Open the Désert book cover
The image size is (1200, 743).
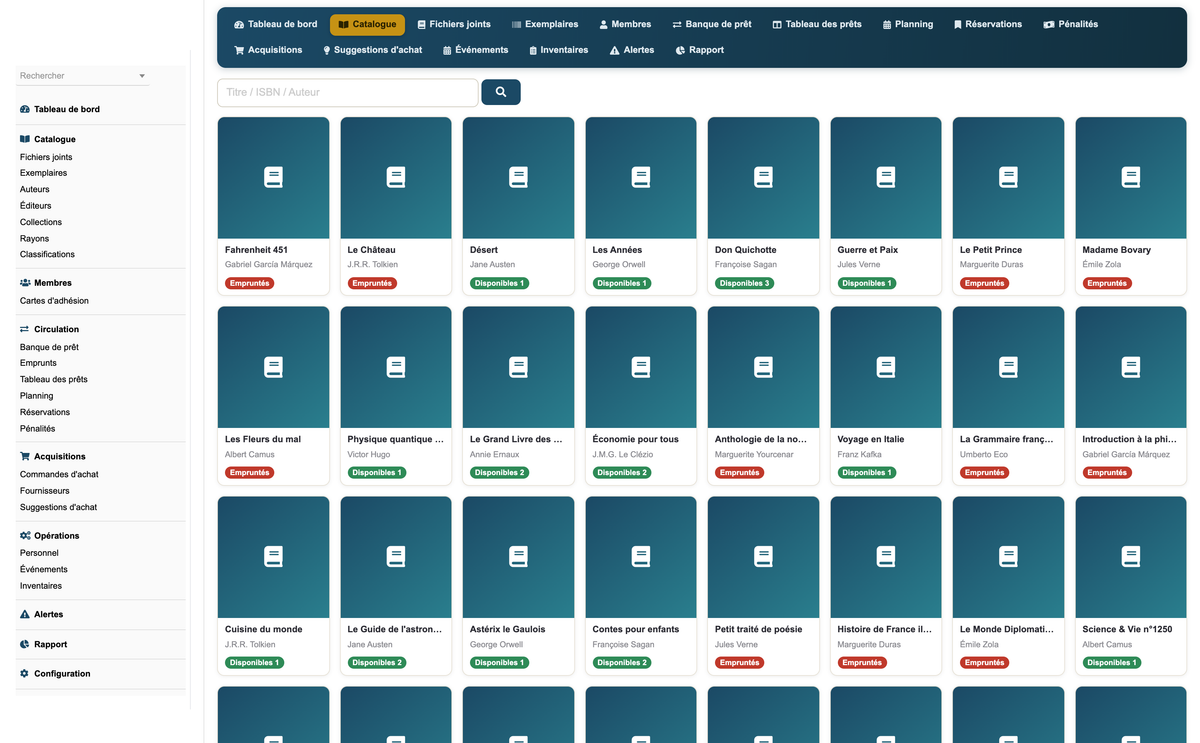(x=518, y=178)
